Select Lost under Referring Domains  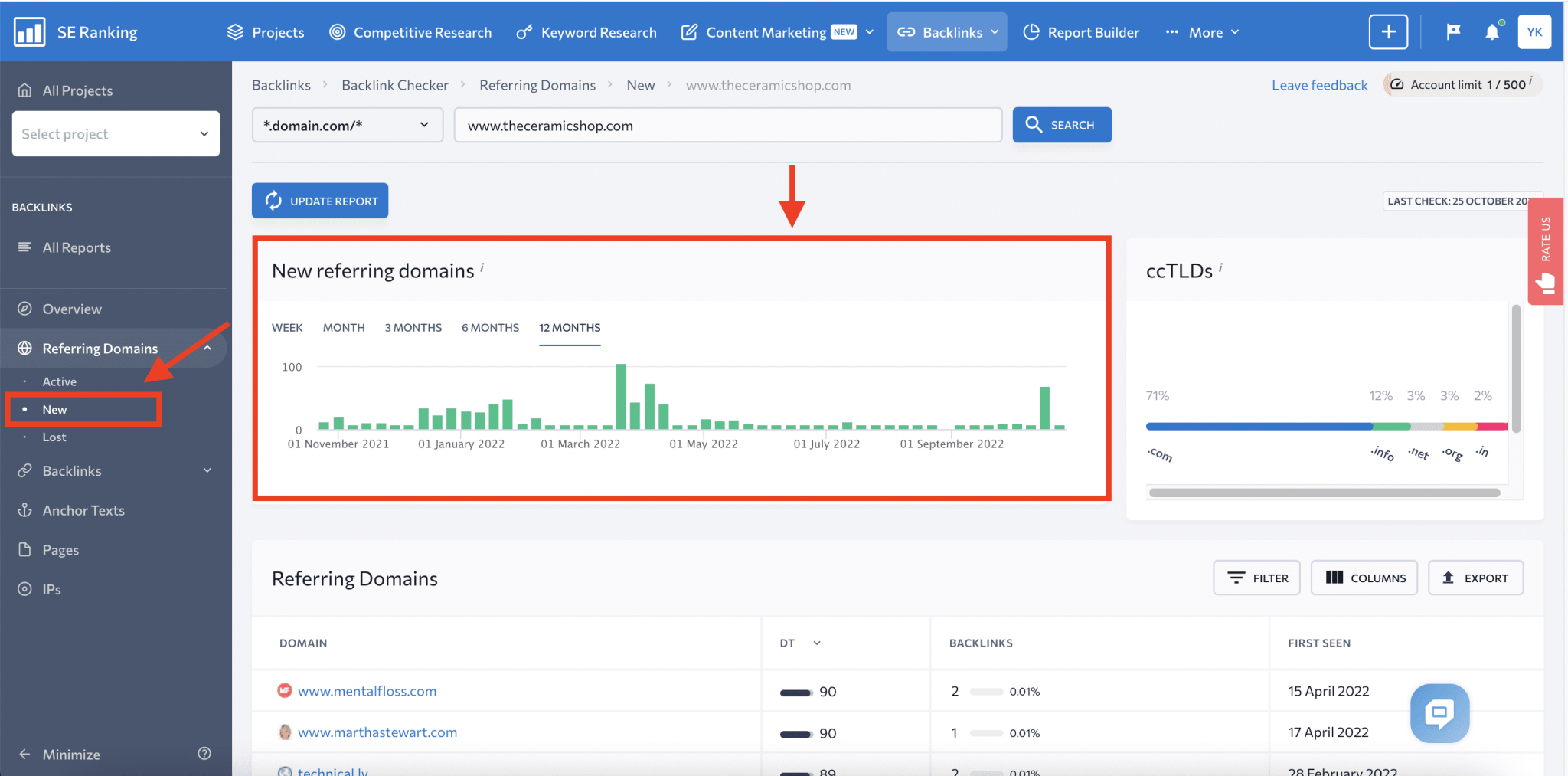(x=54, y=437)
